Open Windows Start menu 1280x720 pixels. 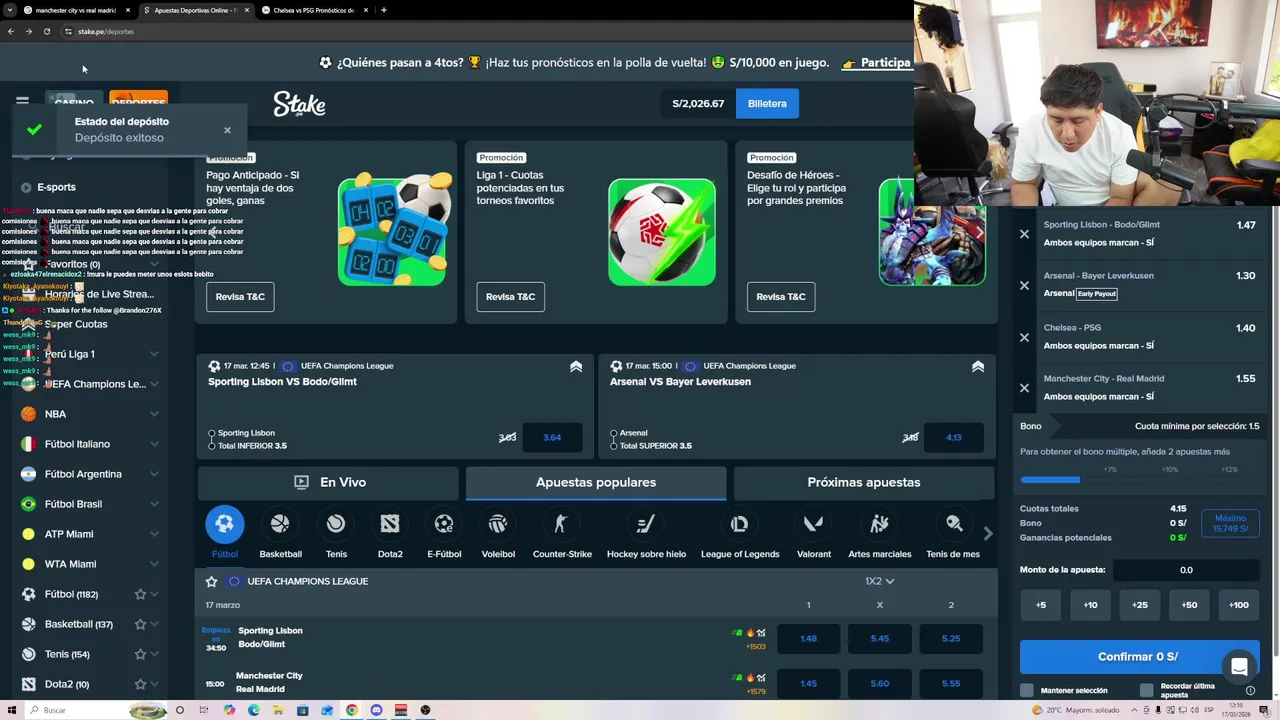[10, 710]
